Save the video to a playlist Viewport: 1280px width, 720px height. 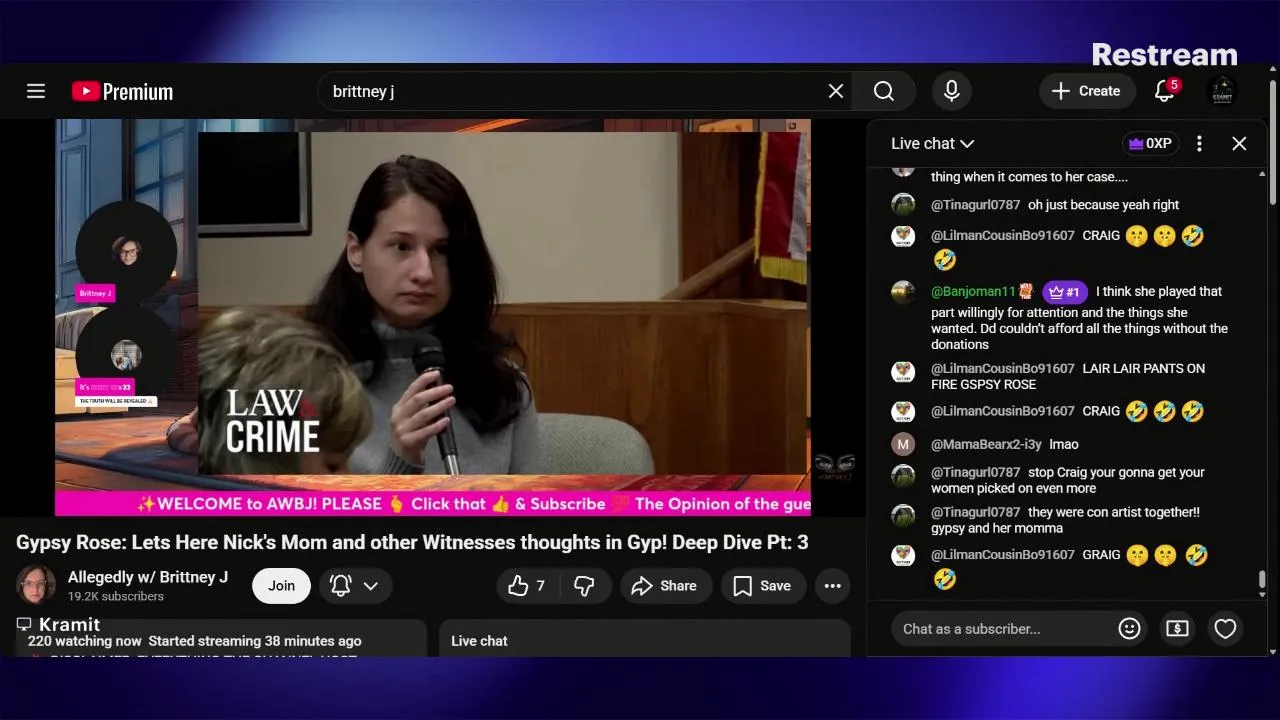[763, 586]
